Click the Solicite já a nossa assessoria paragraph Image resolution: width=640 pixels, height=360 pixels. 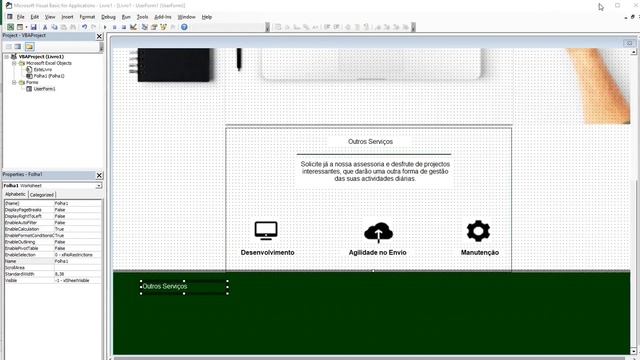click(375, 171)
